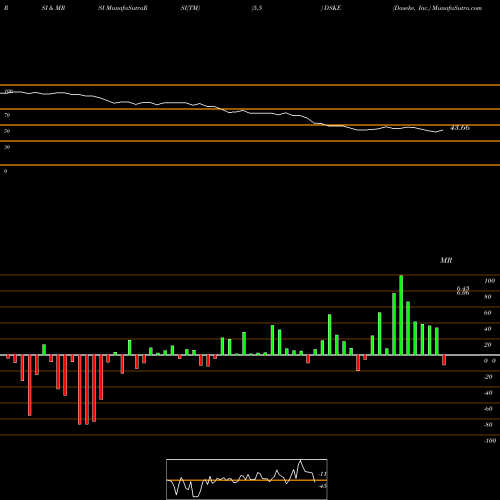Click the 'SI MunafaSutraR' header text
500x500 pixels.
click(x=123, y=8)
